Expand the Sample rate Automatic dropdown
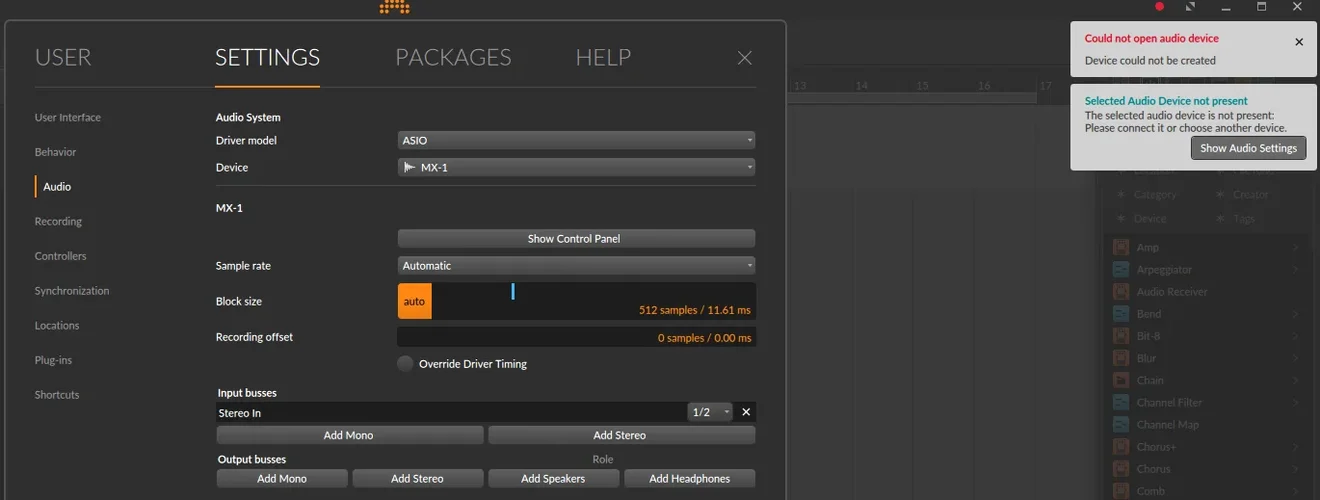Viewport: 1320px width, 500px height. (576, 265)
